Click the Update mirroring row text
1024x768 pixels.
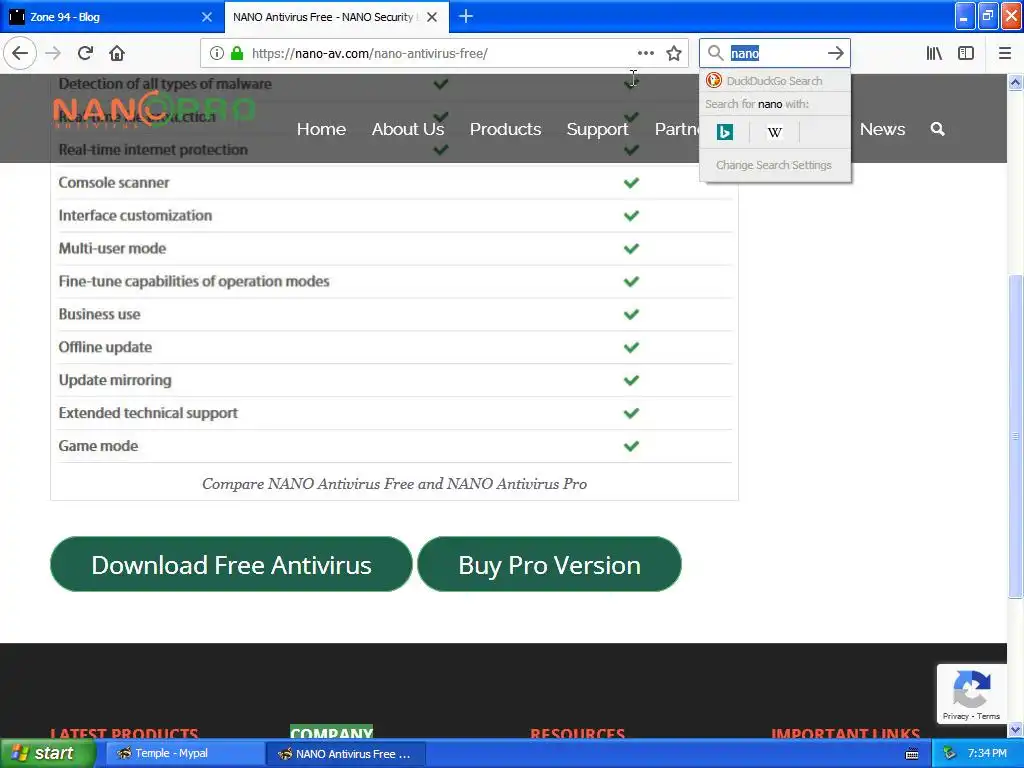[115, 380]
